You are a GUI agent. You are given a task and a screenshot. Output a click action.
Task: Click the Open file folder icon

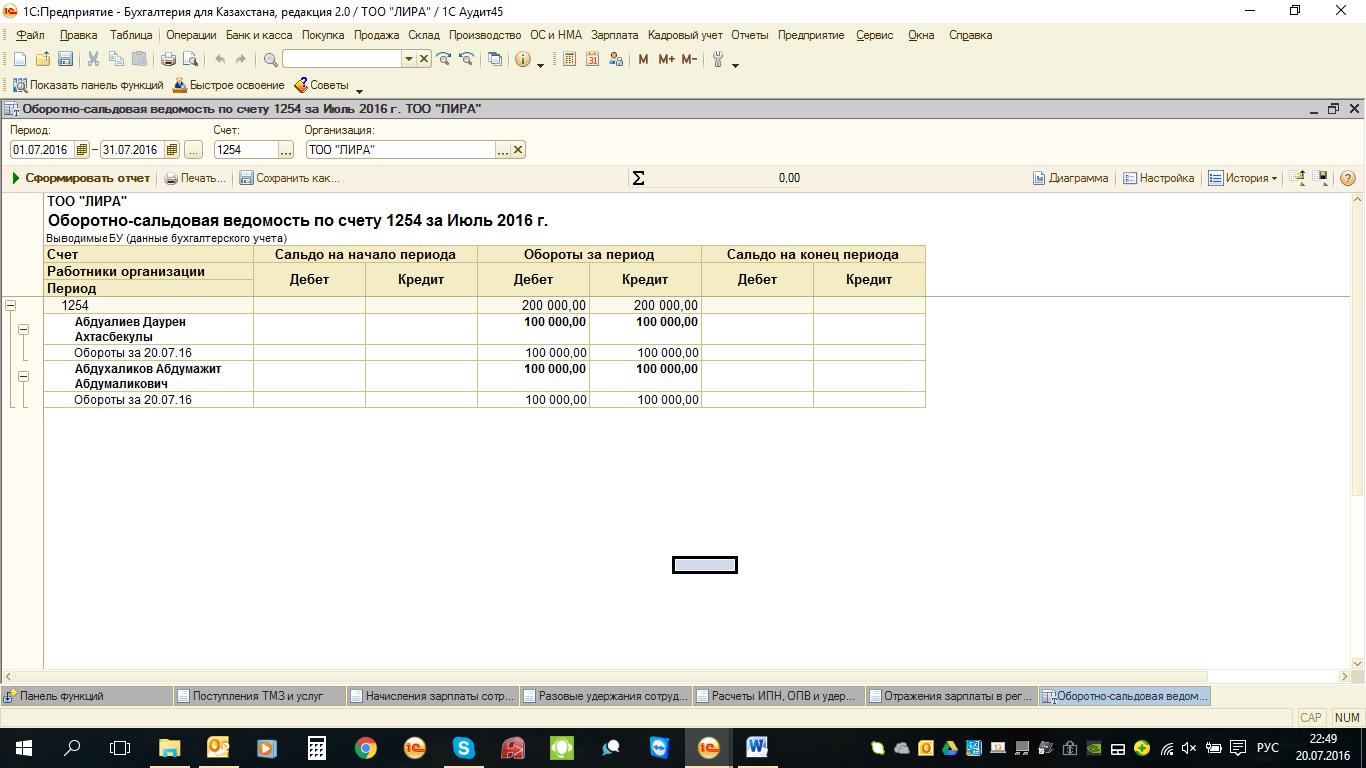tap(43, 59)
